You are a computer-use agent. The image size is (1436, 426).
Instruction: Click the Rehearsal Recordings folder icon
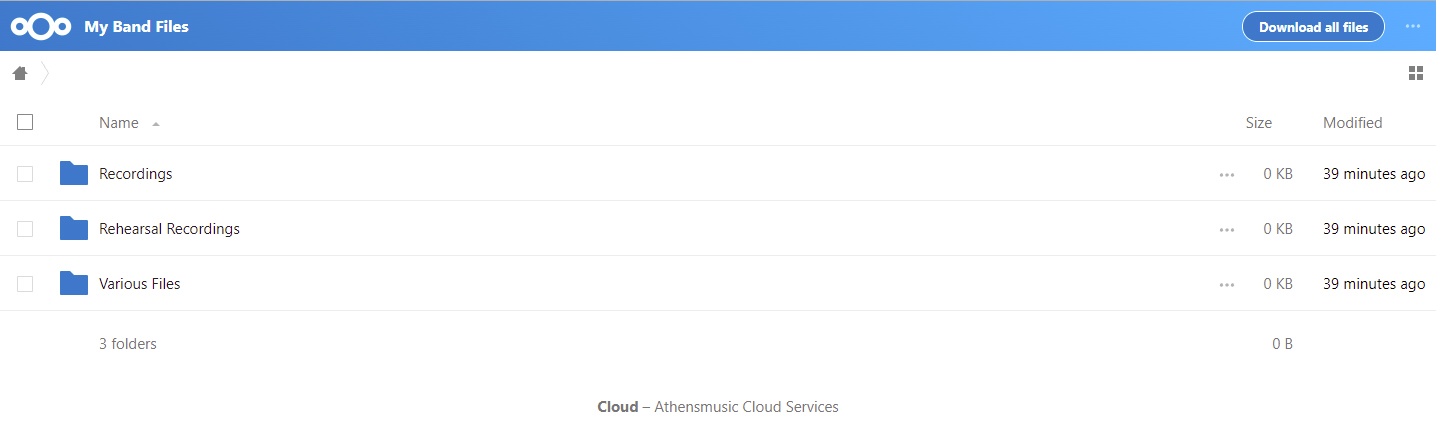coord(74,229)
